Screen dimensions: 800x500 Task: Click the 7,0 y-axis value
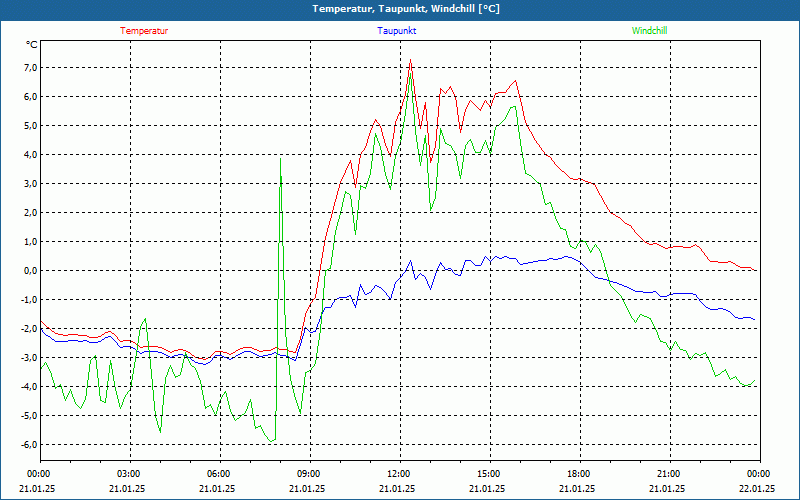(30, 68)
